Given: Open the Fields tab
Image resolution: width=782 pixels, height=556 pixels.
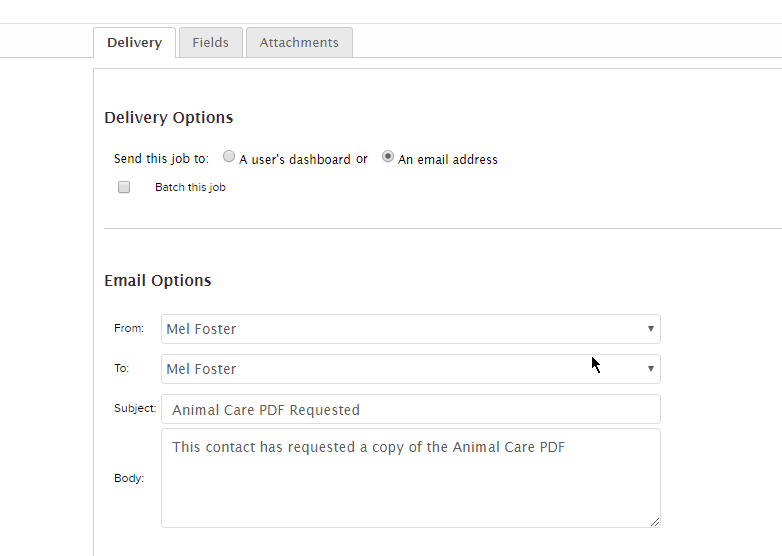Looking at the screenshot, I should (211, 42).
